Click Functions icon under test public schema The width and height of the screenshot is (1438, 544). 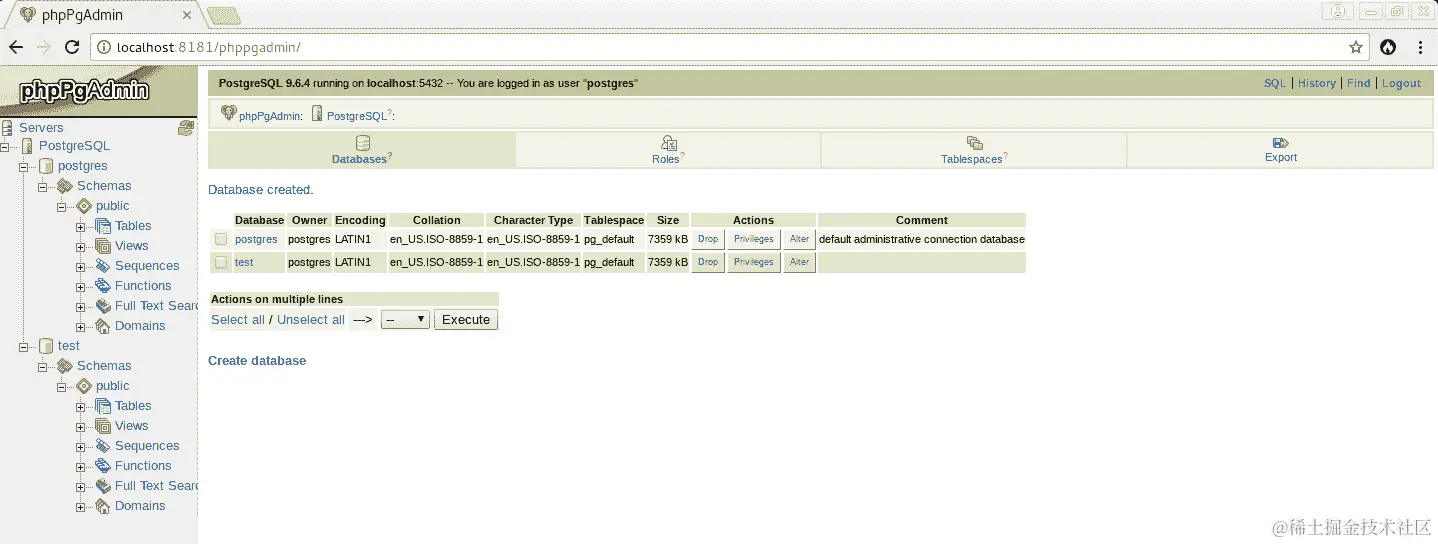tap(103, 466)
